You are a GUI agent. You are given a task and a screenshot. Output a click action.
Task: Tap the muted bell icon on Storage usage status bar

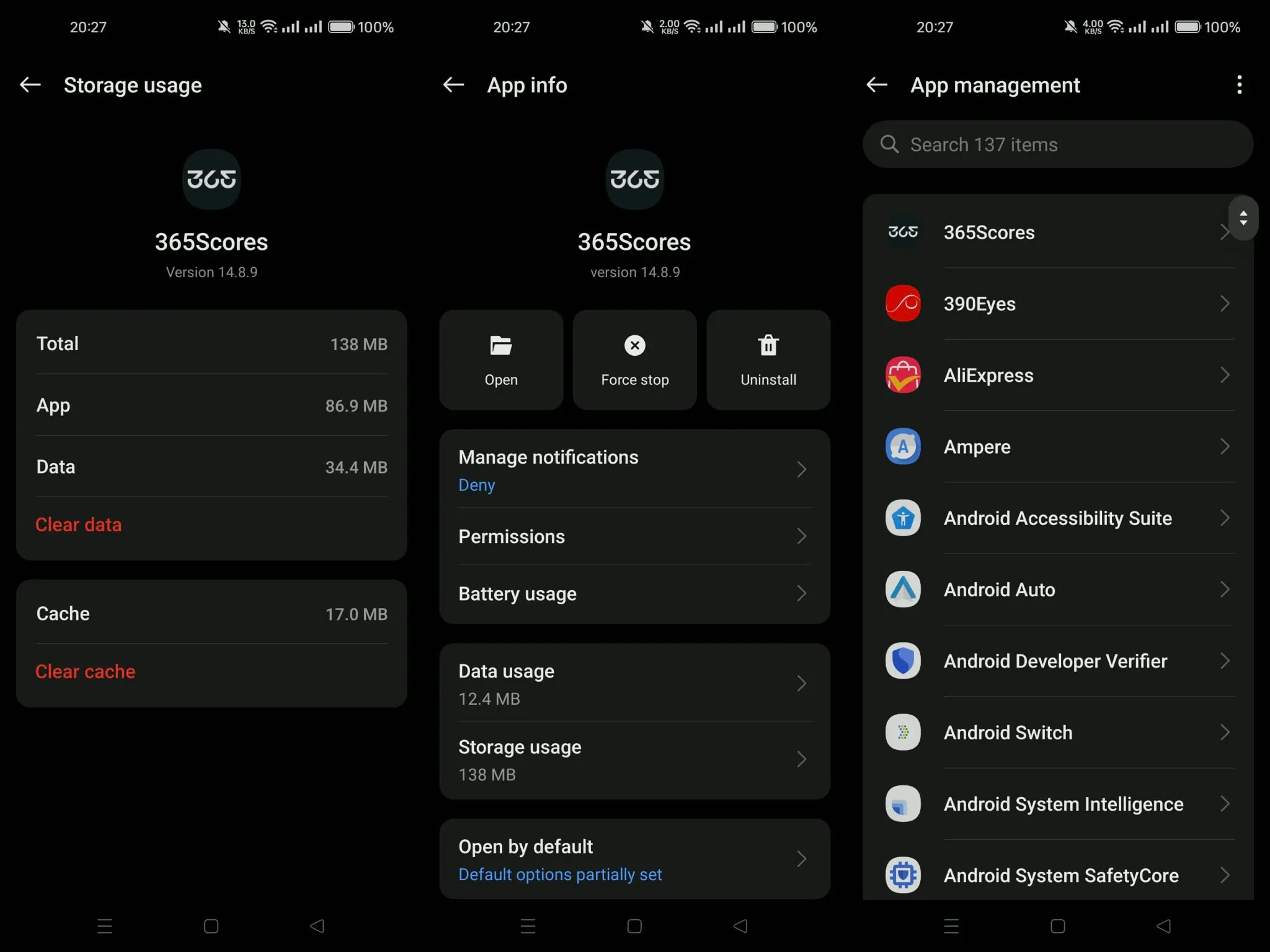(224, 27)
